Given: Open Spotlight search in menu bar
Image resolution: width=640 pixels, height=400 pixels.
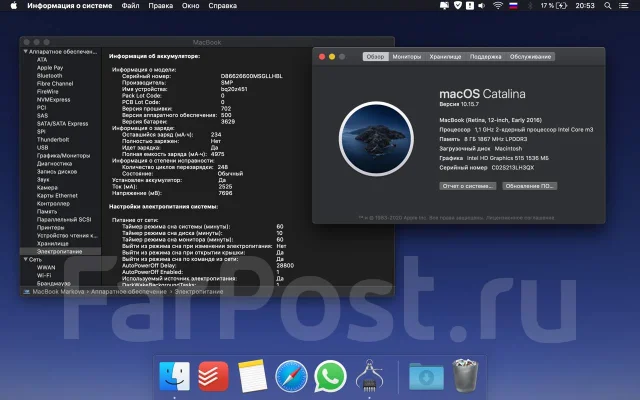Looking at the screenshot, I should pos(608,6).
